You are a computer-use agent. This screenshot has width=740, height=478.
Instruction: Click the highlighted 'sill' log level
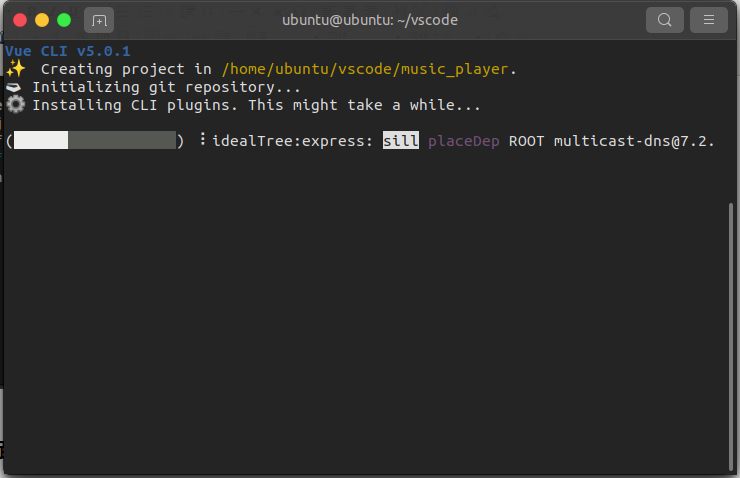pyautogui.click(x=401, y=140)
